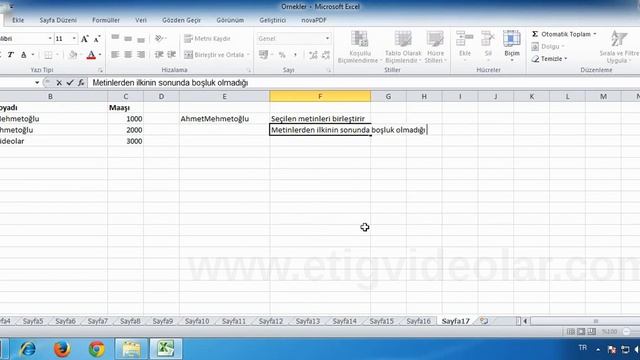The height and width of the screenshot is (360, 640).
Task: Align text to the top
Action: pyautogui.click(x=116, y=38)
